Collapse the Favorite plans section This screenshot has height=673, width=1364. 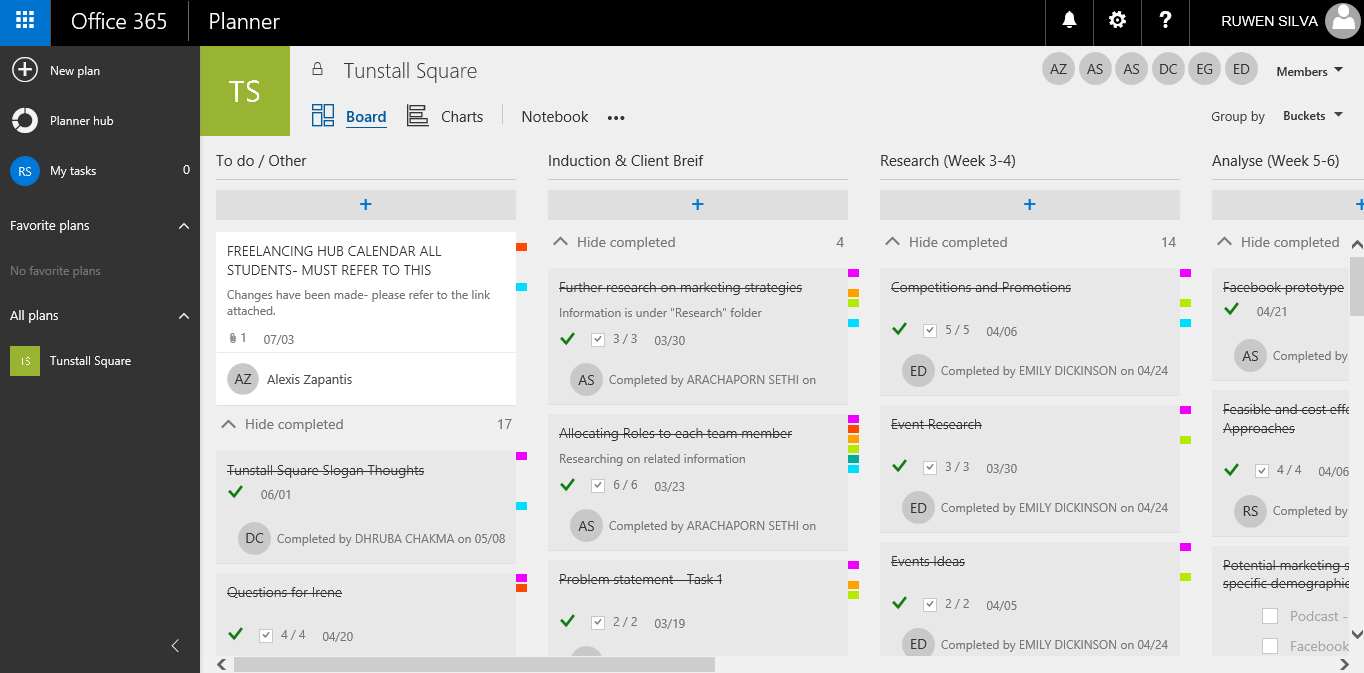click(x=184, y=226)
